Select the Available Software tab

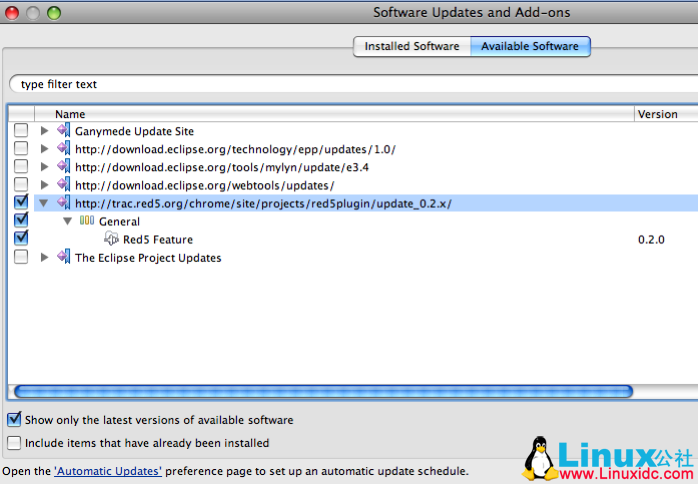click(x=530, y=46)
